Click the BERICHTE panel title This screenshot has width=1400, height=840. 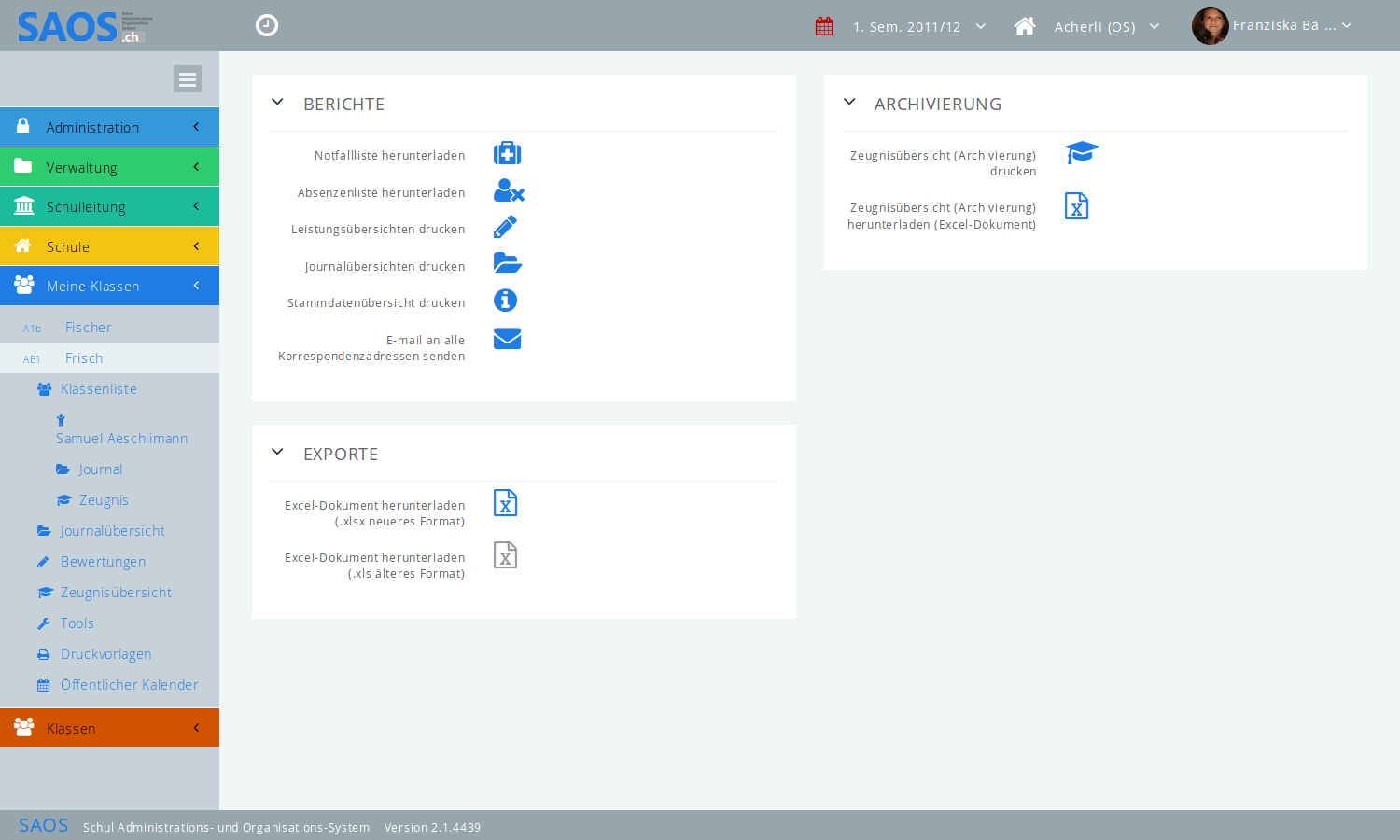pos(343,104)
